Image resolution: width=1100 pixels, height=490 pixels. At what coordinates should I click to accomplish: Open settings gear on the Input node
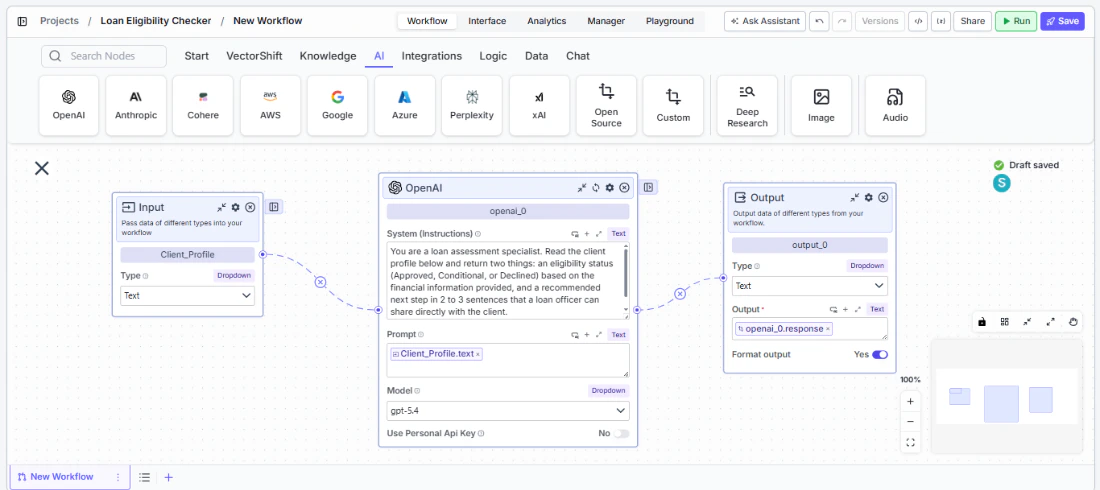coord(236,207)
